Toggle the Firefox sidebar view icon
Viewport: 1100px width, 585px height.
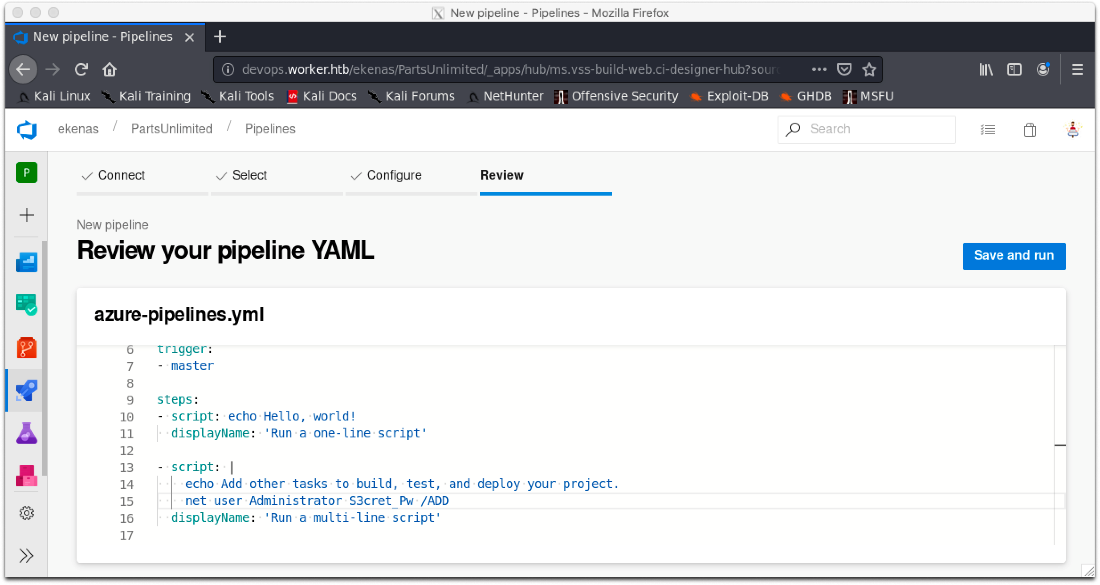tap(1014, 69)
